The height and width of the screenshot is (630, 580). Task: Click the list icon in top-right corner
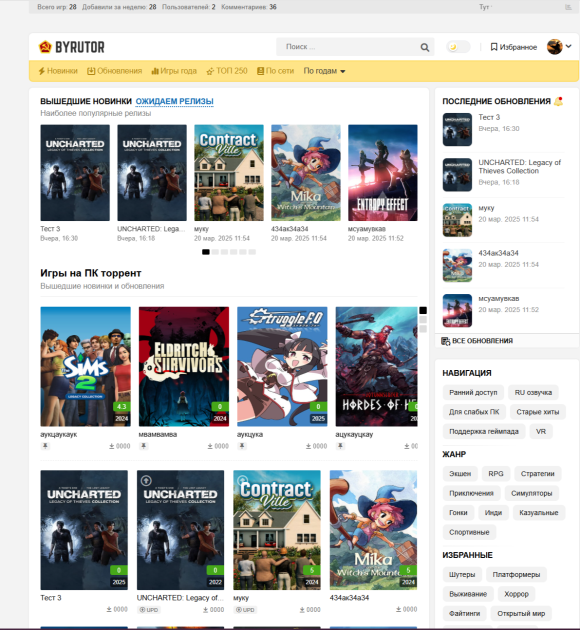click(x=568, y=7)
